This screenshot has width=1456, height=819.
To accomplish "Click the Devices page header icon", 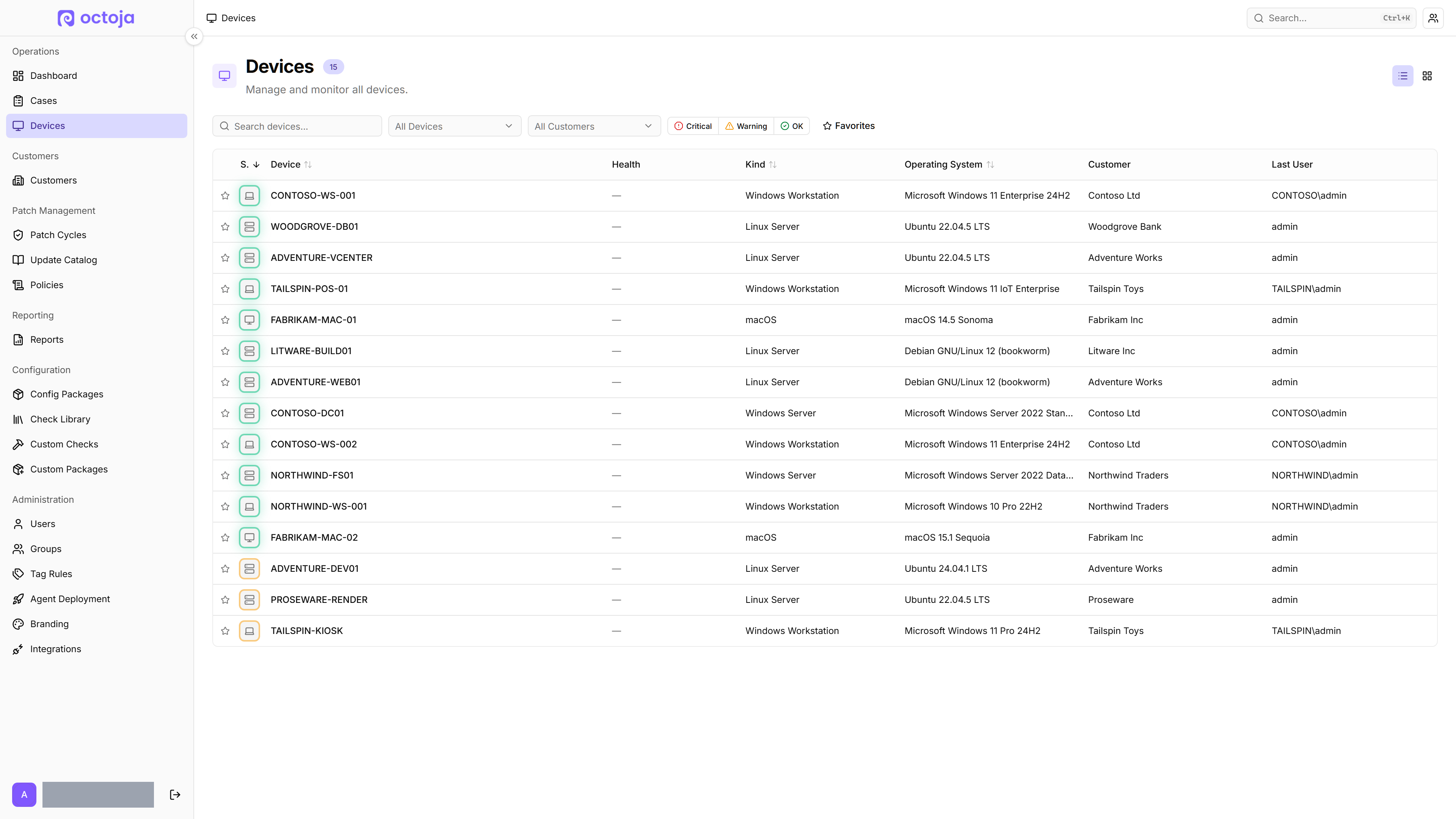I will (x=224, y=76).
